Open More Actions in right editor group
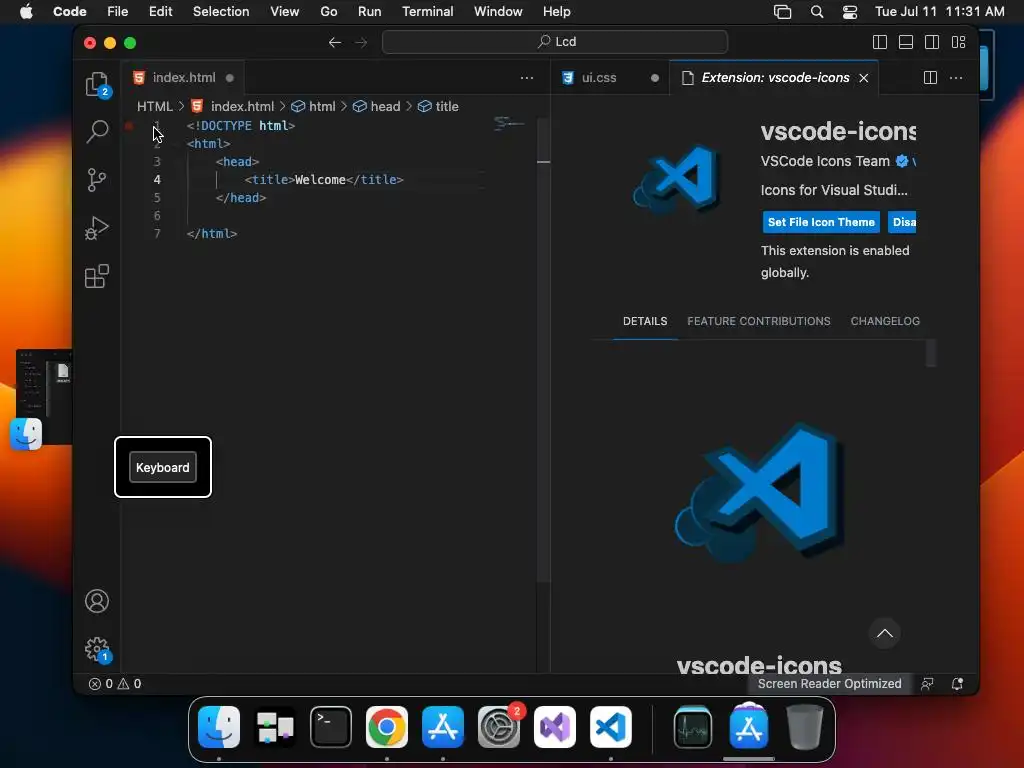The height and width of the screenshot is (768, 1024). click(956, 78)
